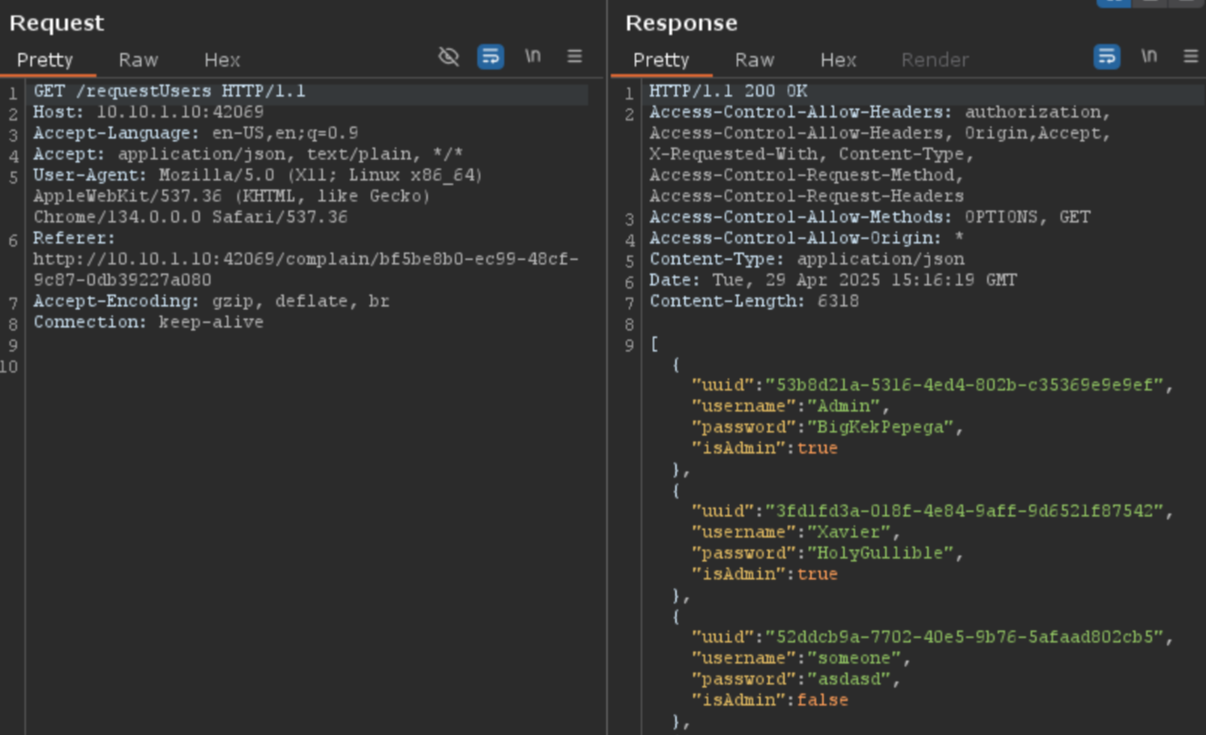The height and width of the screenshot is (735, 1206).
Task: Click 'X-Requested-With, Content-Type,' response text
Action: coord(812,154)
